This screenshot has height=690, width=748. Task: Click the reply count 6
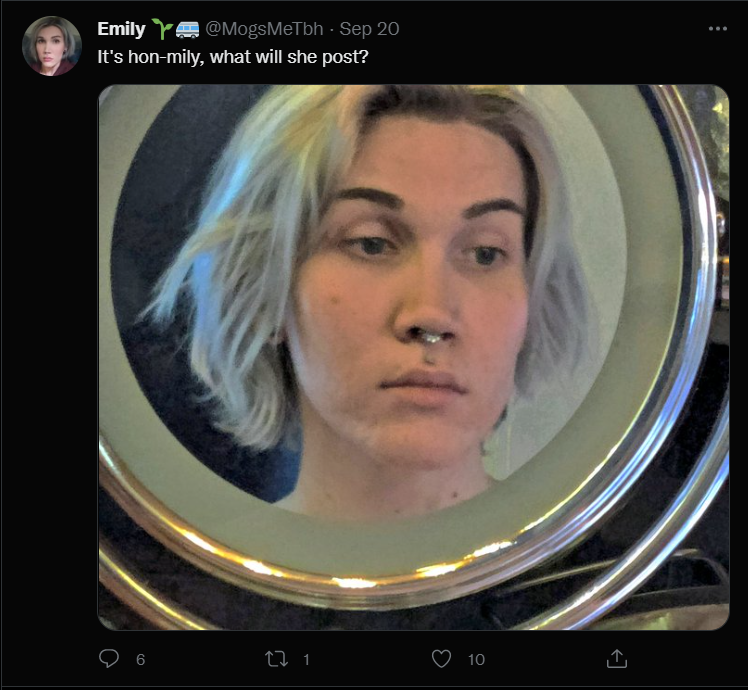[140, 659]
